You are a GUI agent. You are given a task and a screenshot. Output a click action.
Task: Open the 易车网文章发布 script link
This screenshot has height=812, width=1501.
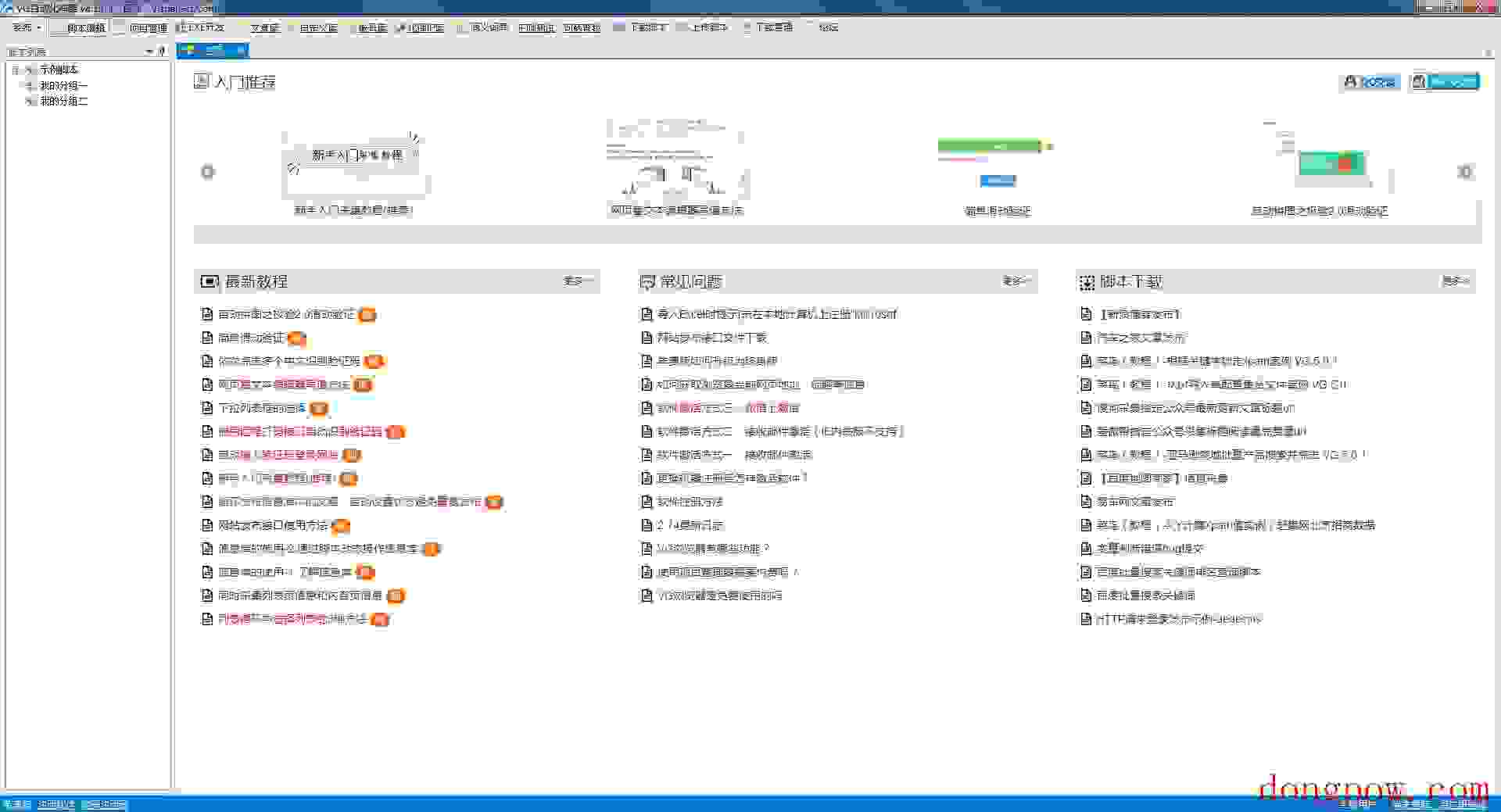[1135, 502]
